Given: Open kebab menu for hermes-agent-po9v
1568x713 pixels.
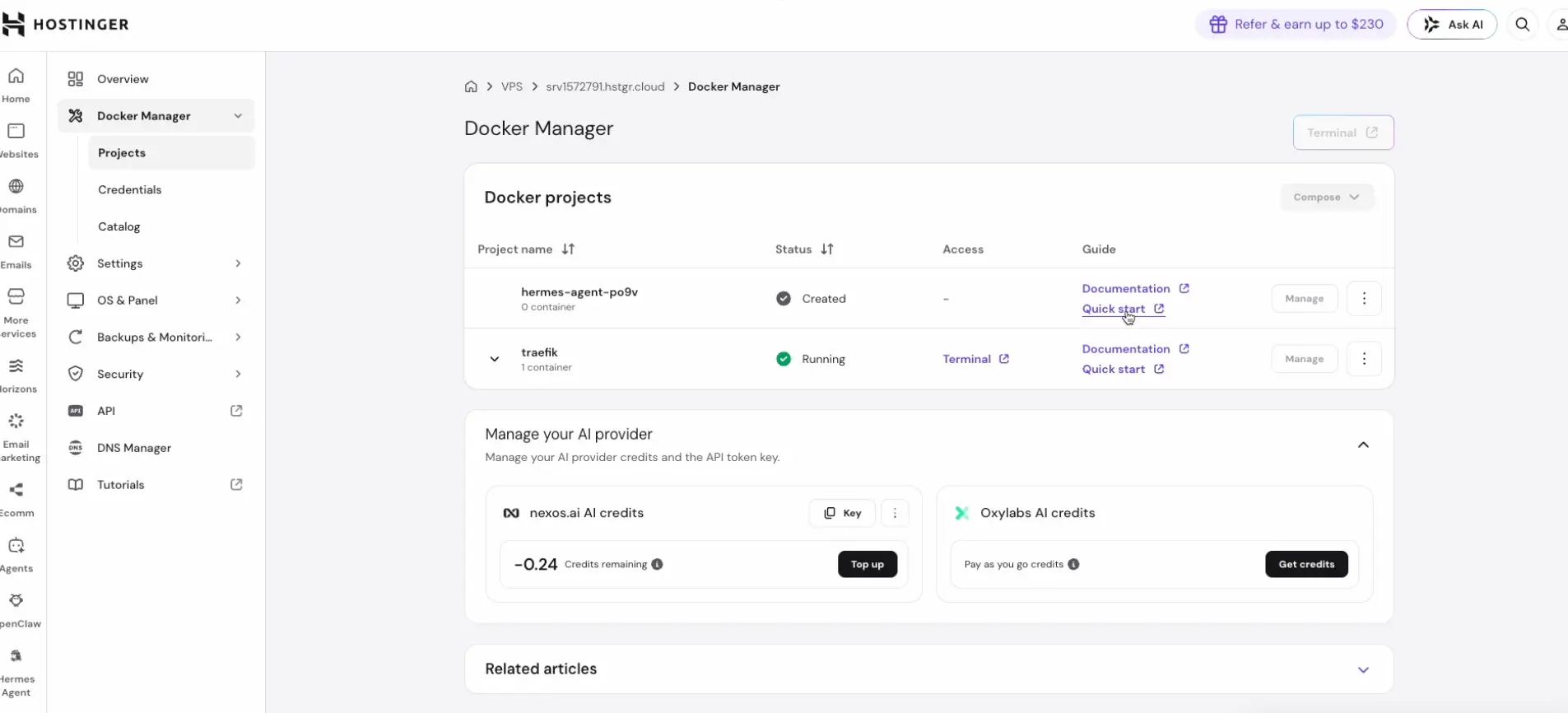Looking at the screenshot, I should (1364, 298).
